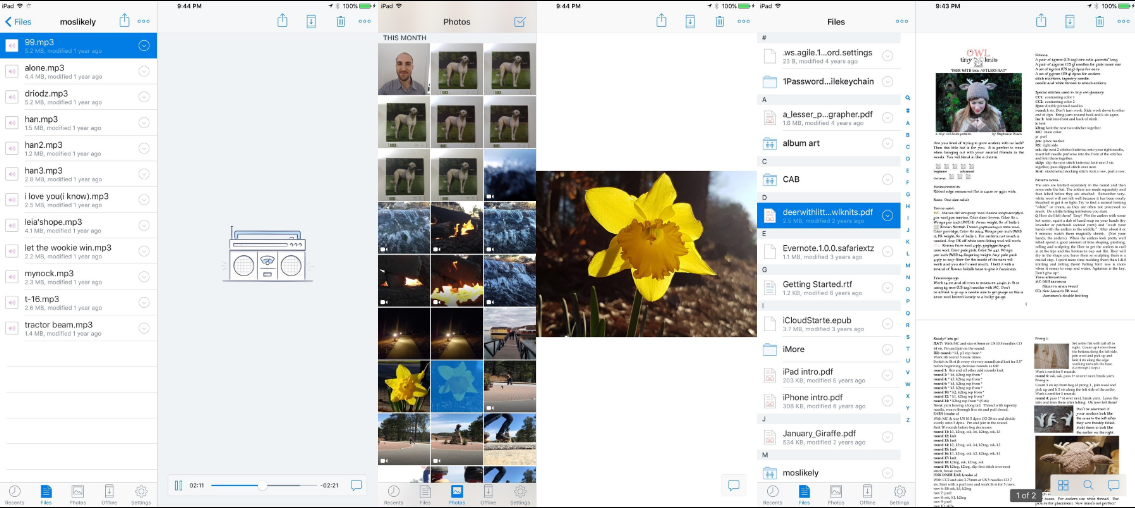Screen dimensions: 1135x508
Task: Expand options chevron for tractor beam.mp3
Action: 143,328
